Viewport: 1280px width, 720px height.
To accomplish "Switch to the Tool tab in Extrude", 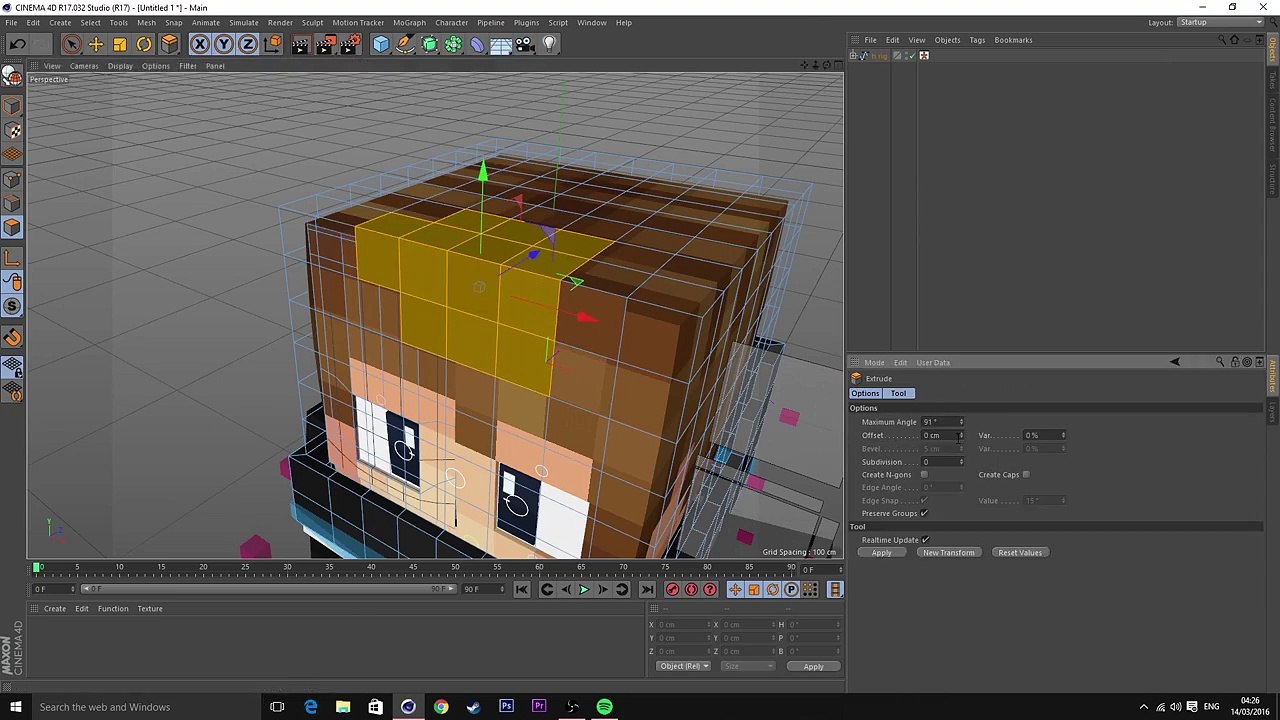I will [x=898, y=393].
